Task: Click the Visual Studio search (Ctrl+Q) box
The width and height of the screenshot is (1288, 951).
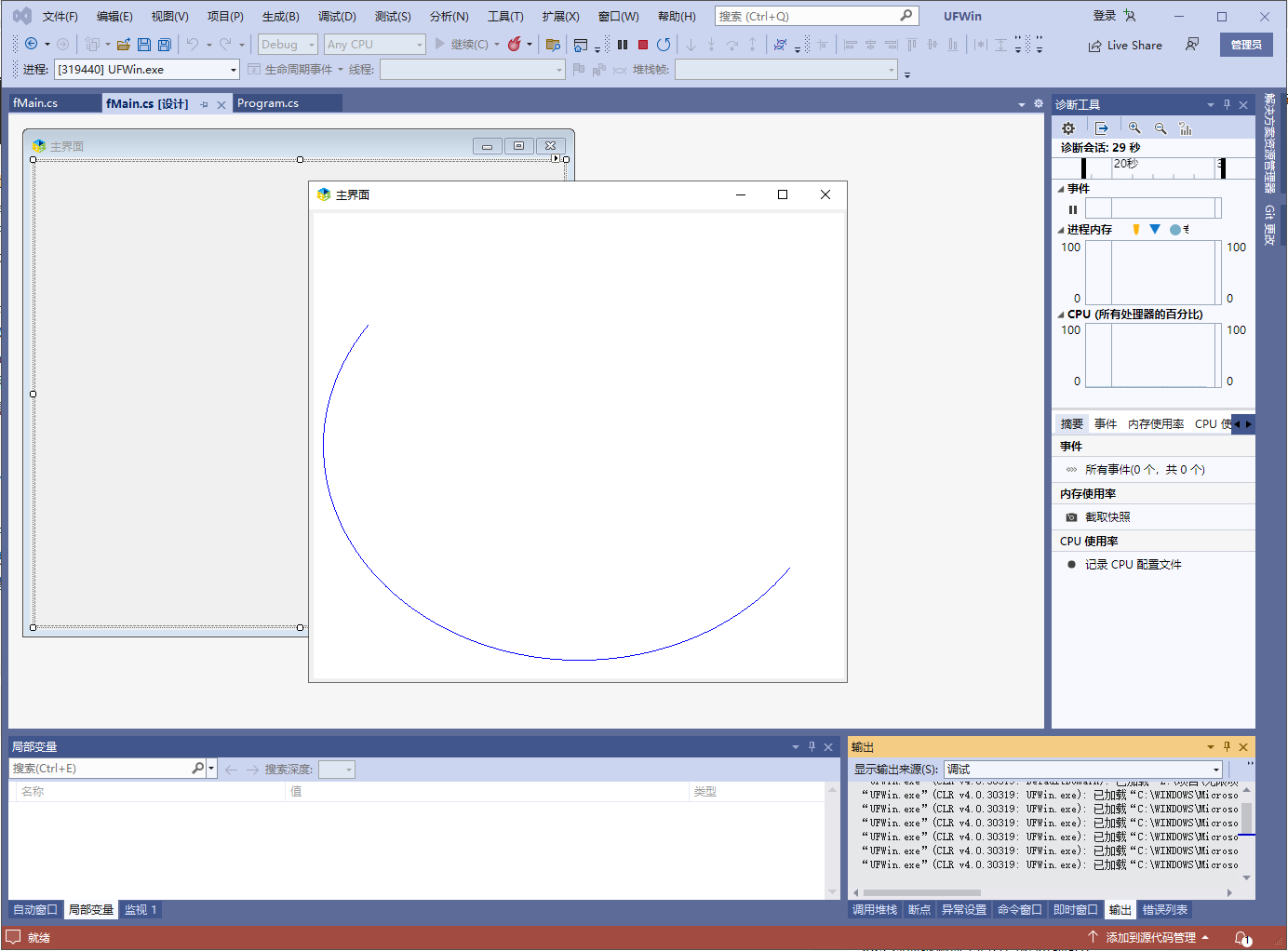Action: [x=816, y=16]
